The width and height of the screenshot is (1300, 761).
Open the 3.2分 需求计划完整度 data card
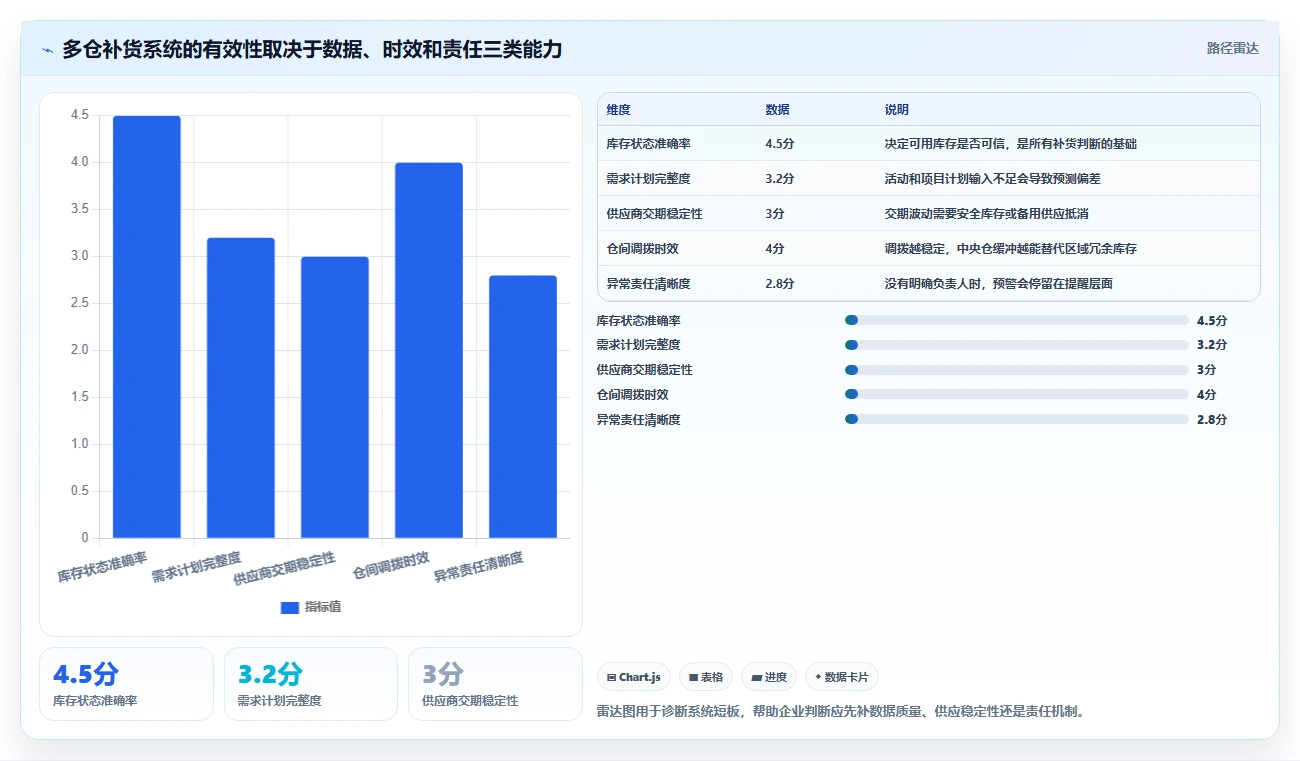(311, 684)
